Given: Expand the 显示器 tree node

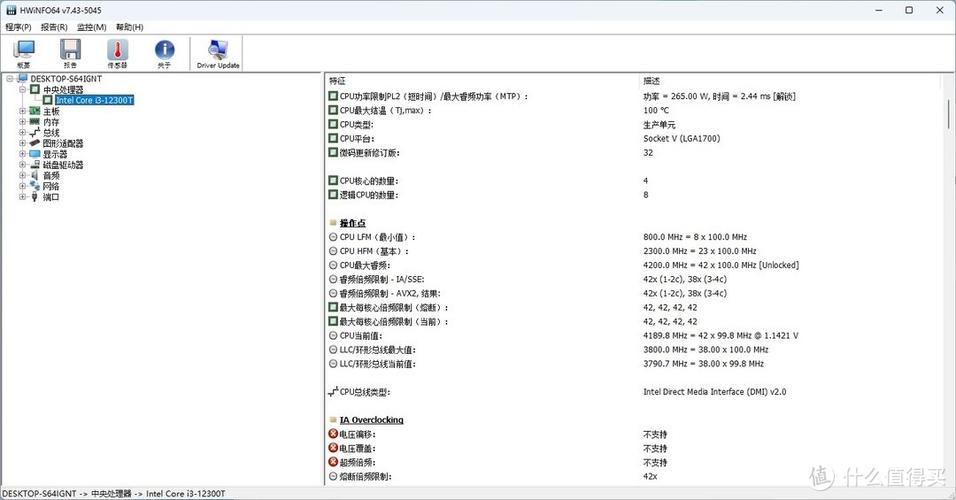Looking at the screenshot, I should tap(23, 154).
